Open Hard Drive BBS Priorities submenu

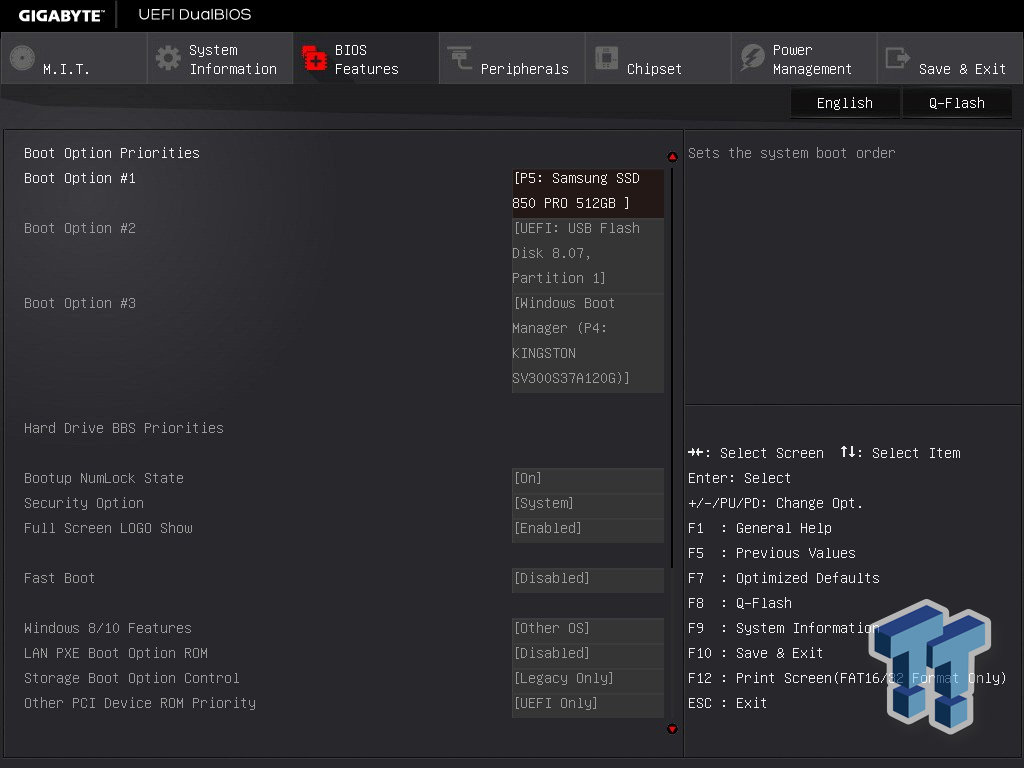124,428
